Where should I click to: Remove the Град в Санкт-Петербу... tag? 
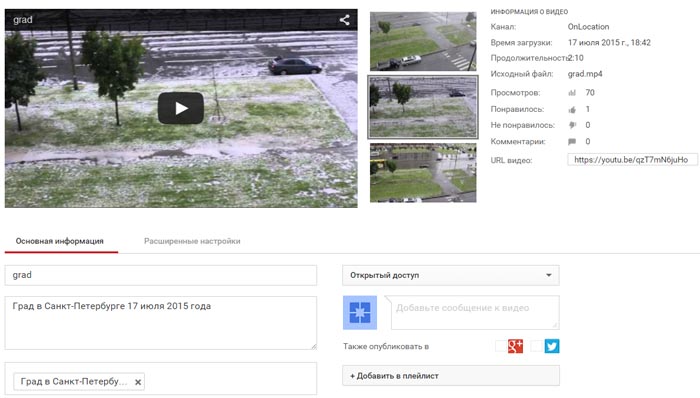(138, 382)
